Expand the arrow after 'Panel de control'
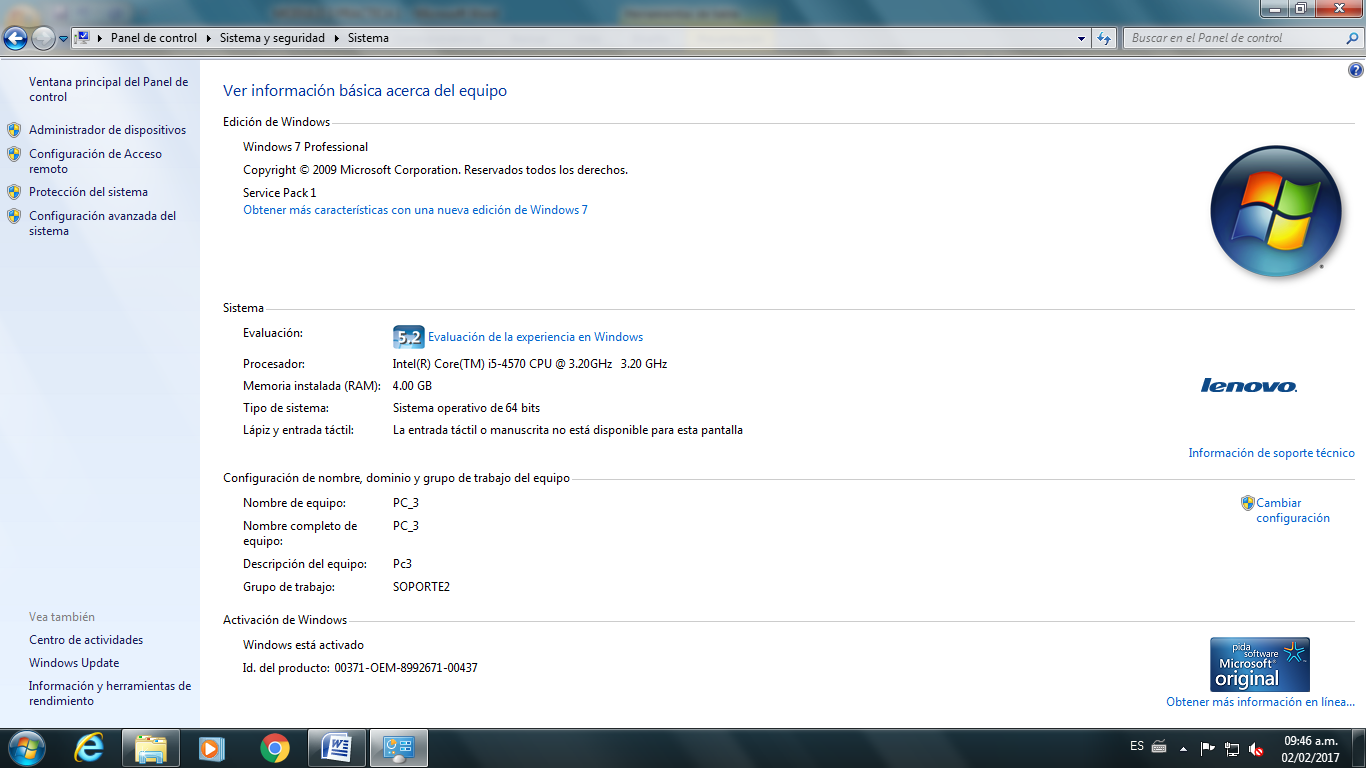Viewport: 1366px width, 768px height. [209, 38]
